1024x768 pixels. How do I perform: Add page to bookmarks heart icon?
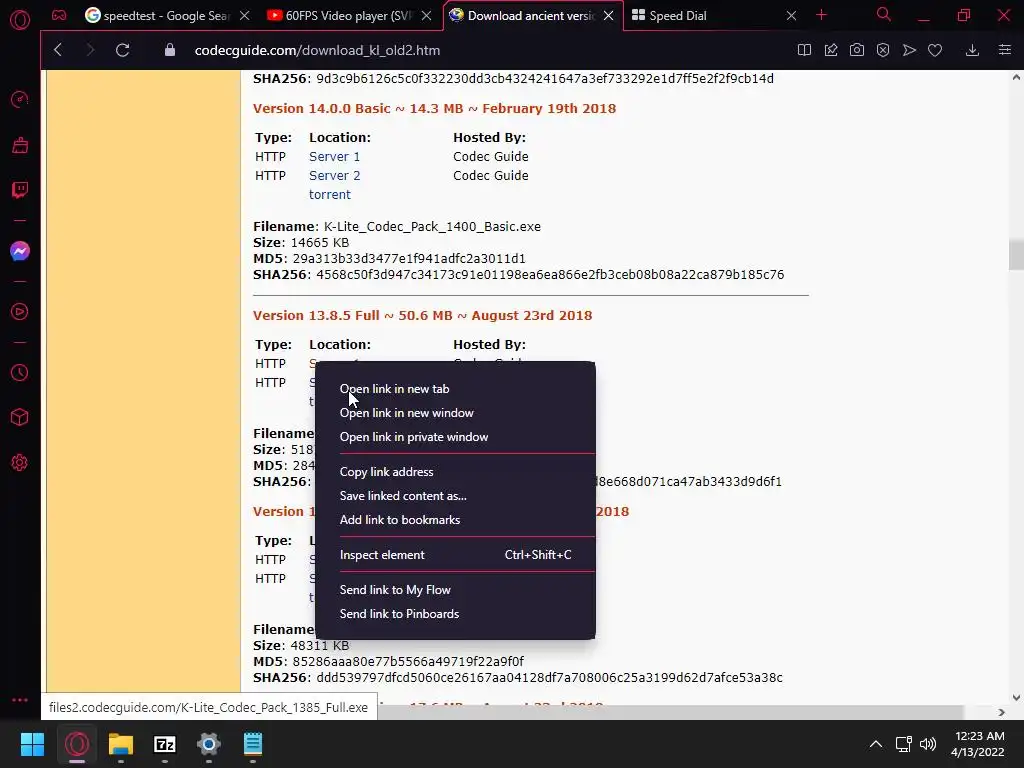pos(935,50)
